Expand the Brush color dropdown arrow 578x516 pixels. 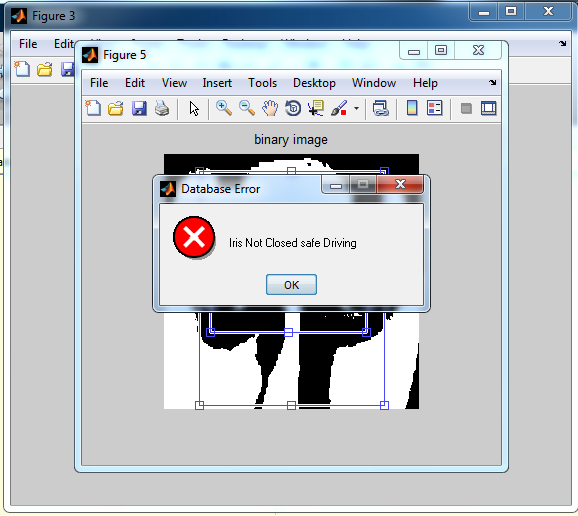click(x=356, y=108)
